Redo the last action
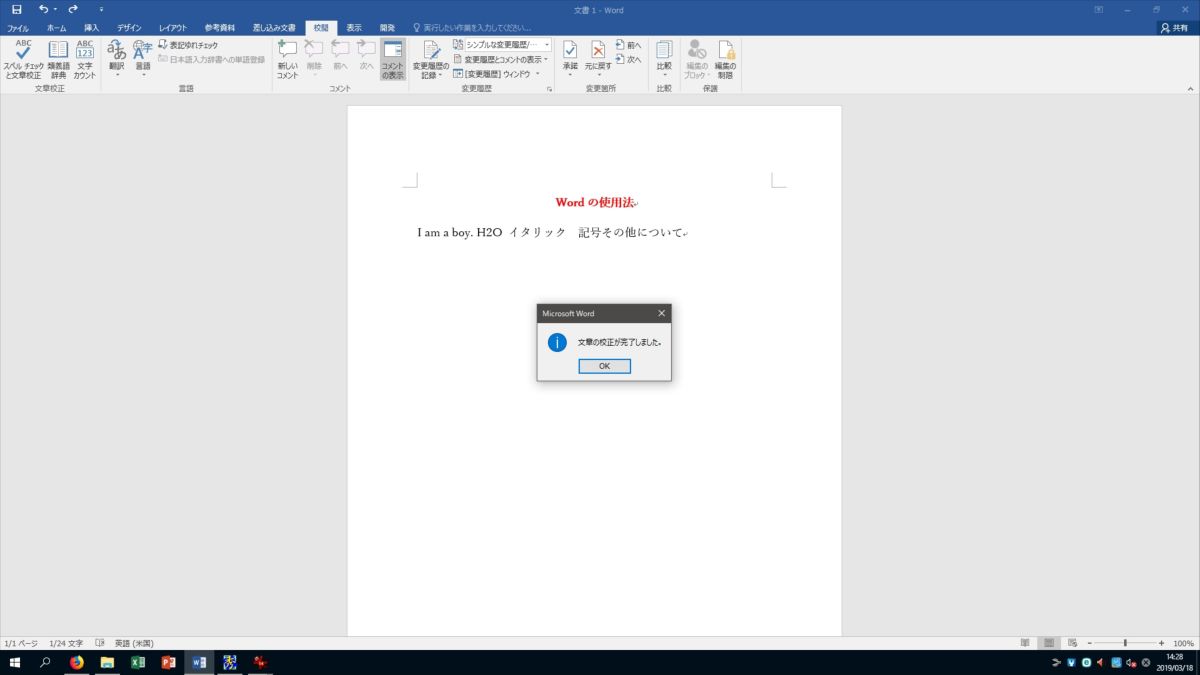The width and height of the screenshot is (1200, 675). click(73, 9)
